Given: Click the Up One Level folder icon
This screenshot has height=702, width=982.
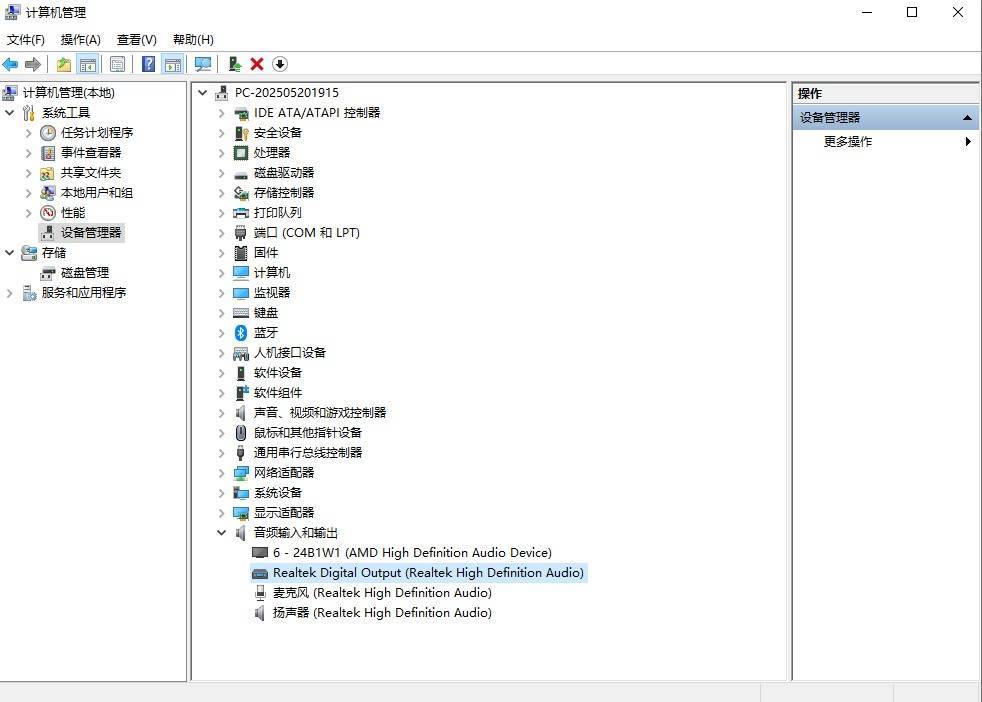Looking at the screenshot, I should 64,64.
